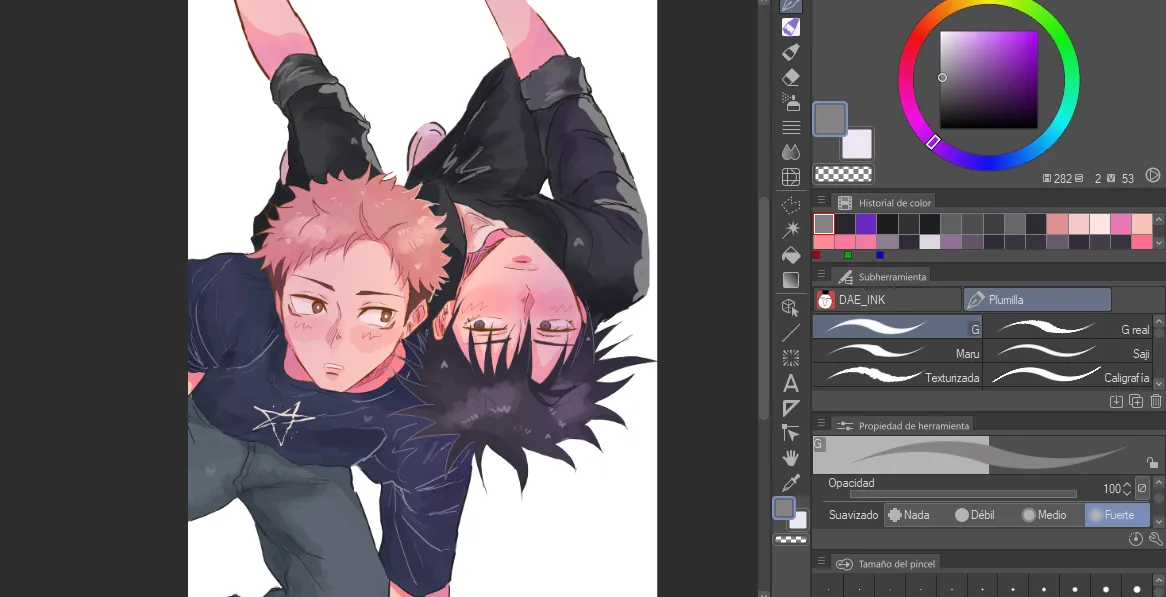The width and height of the screenshot is (1166, 597).
Task: Select the Pen tool in the toolbar
Action: [790, 5]
